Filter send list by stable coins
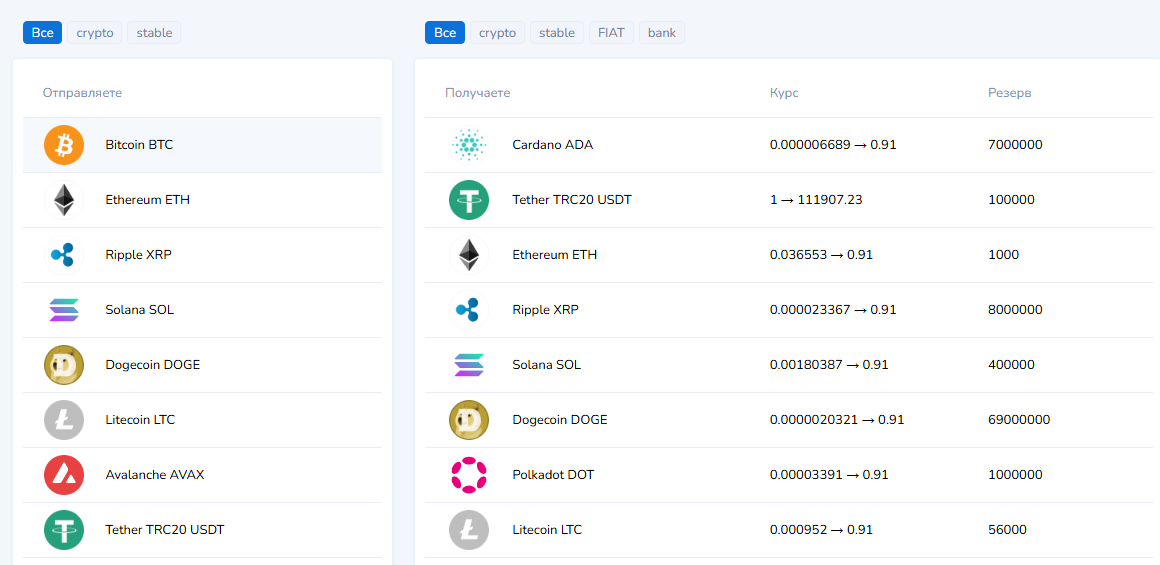1160x565 pixels. click(x=154, y=33)
